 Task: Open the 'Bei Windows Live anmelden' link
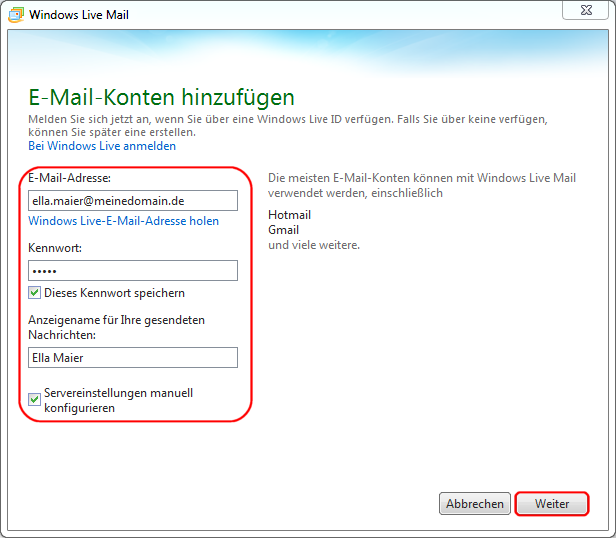click(102, 146)
